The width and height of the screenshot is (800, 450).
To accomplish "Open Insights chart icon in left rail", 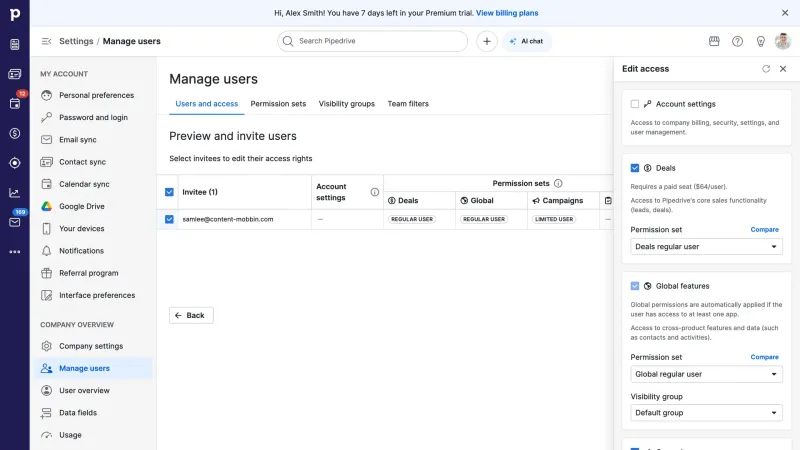I will tap(15, 193).
